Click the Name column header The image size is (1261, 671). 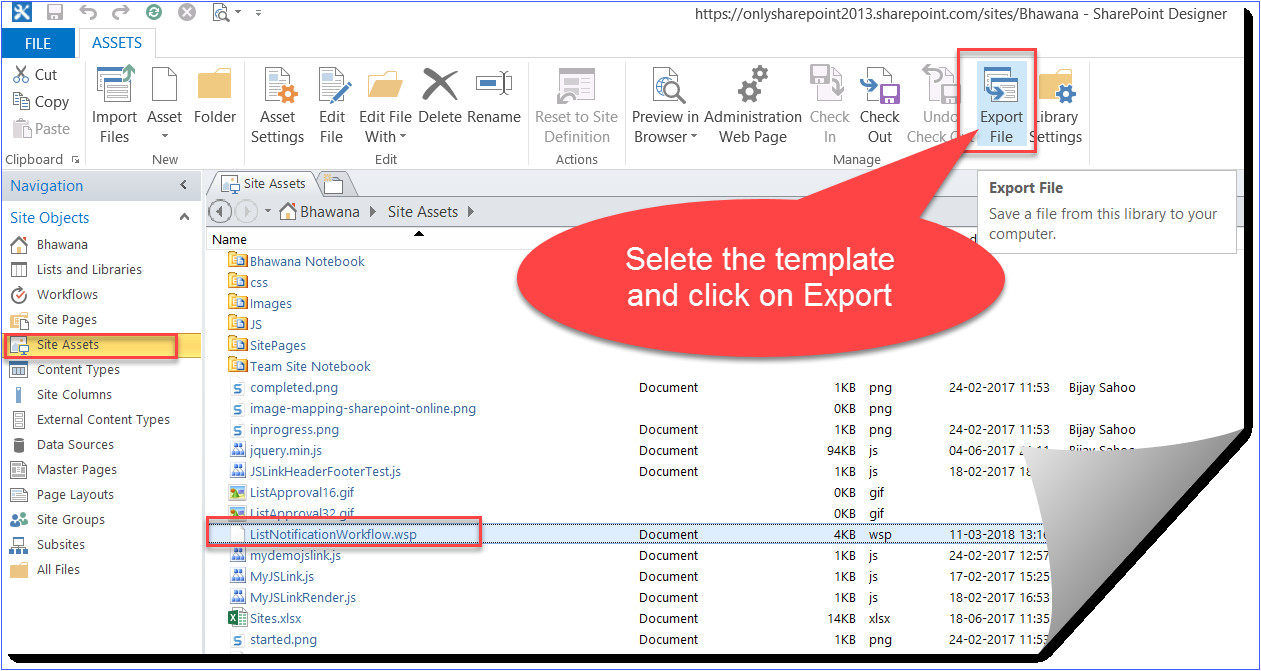coord(230,240)
